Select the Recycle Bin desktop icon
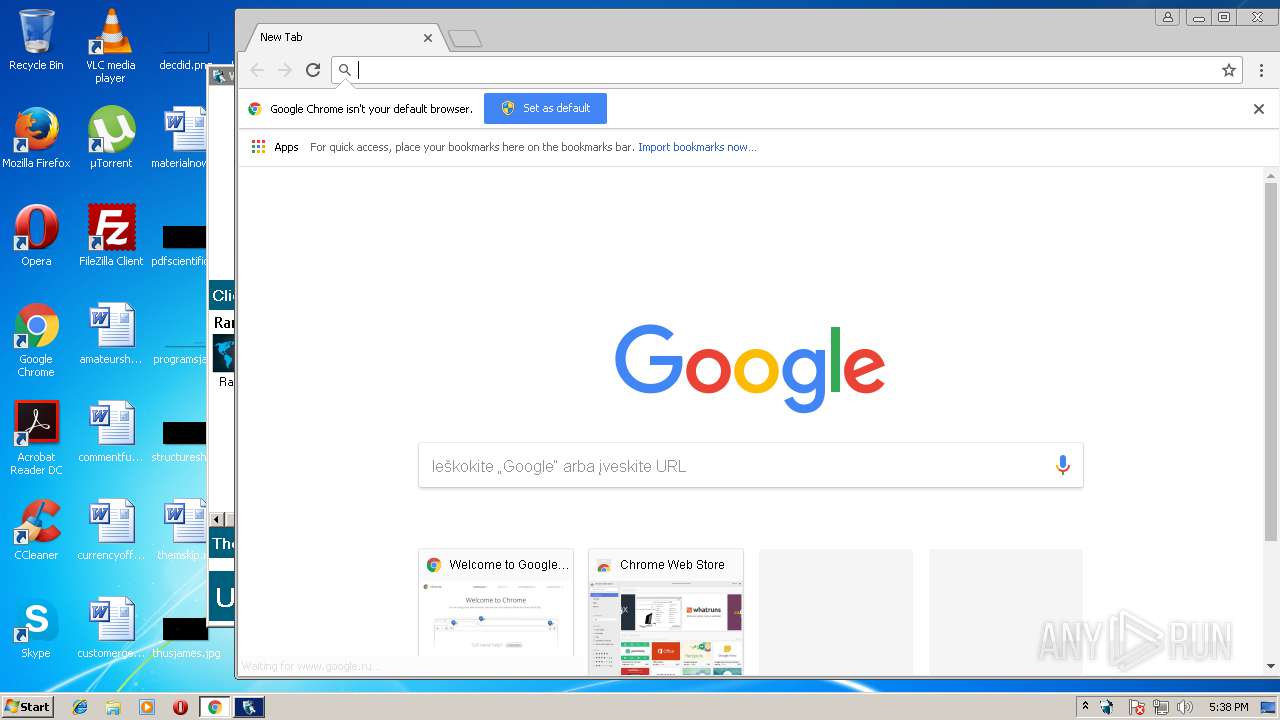The width and height of the screenshot is (1280, 720). [36, 40]
